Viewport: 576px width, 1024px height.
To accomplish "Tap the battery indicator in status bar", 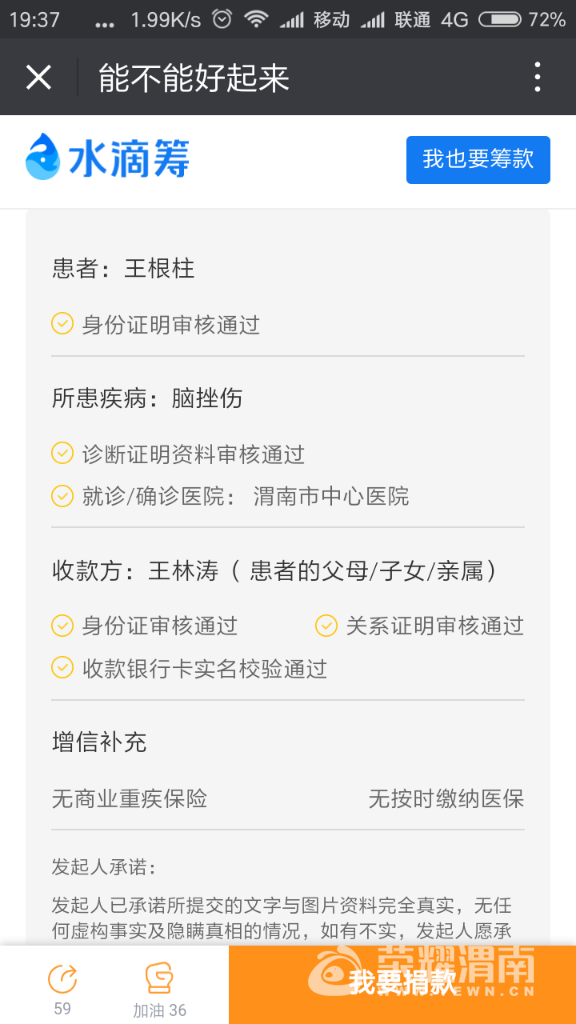I will (499, 20).
